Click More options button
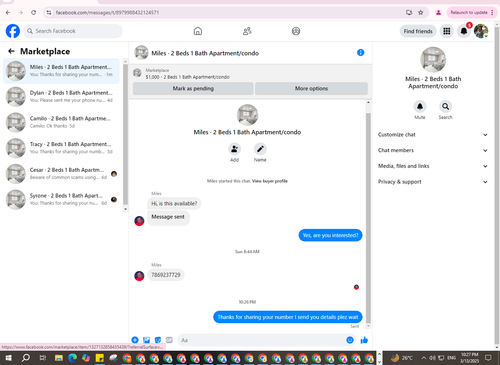Viewport: 500px width, 365px height. 311,88
